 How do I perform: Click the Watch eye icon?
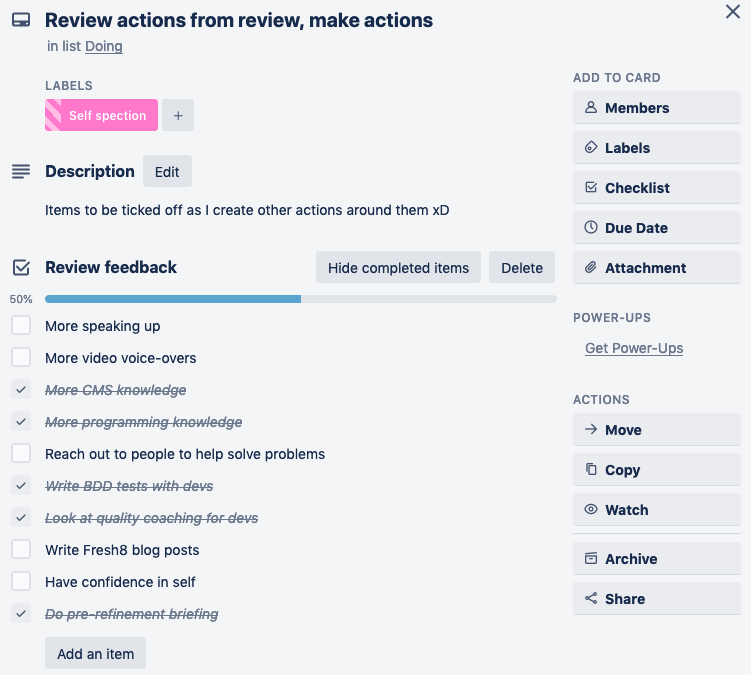tap(591, 510)
